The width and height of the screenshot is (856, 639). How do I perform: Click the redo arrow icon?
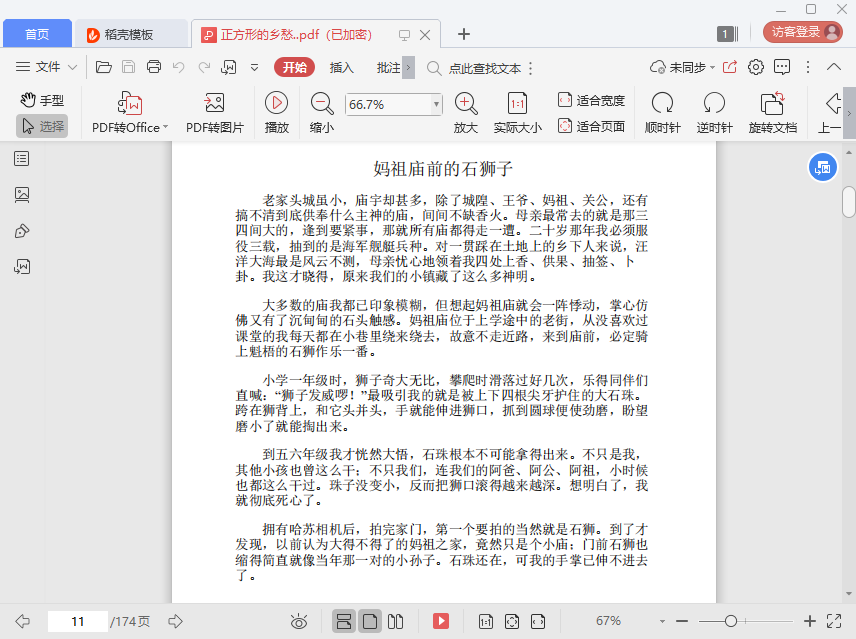(204, 67)
